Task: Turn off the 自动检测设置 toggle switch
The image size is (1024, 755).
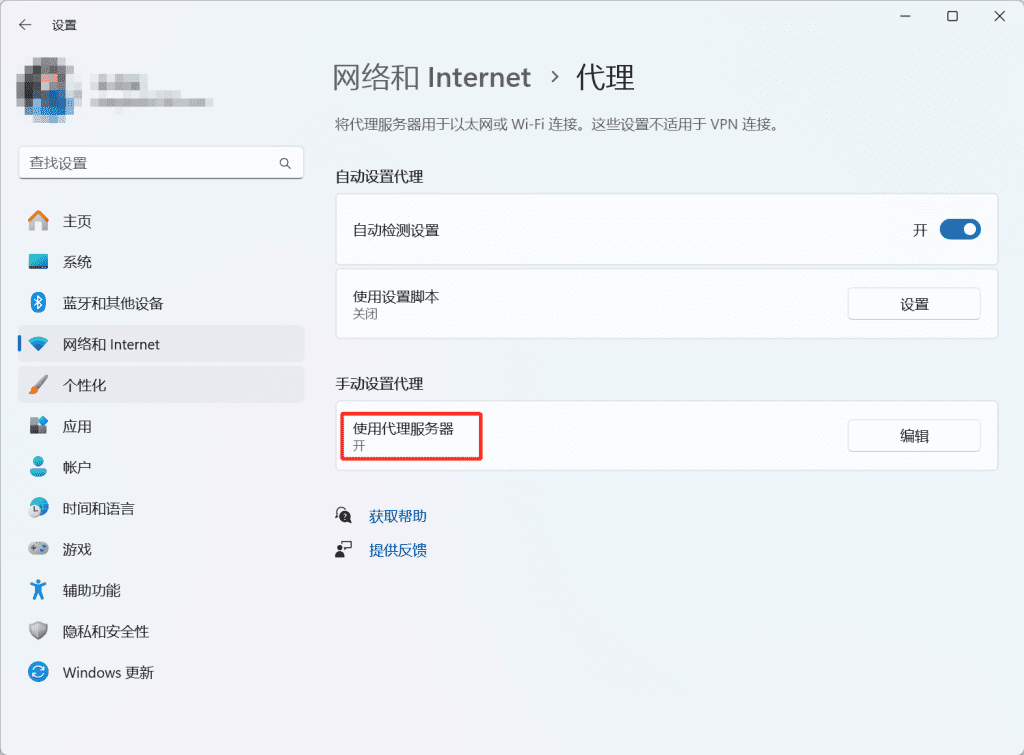Action: point(959,230)
